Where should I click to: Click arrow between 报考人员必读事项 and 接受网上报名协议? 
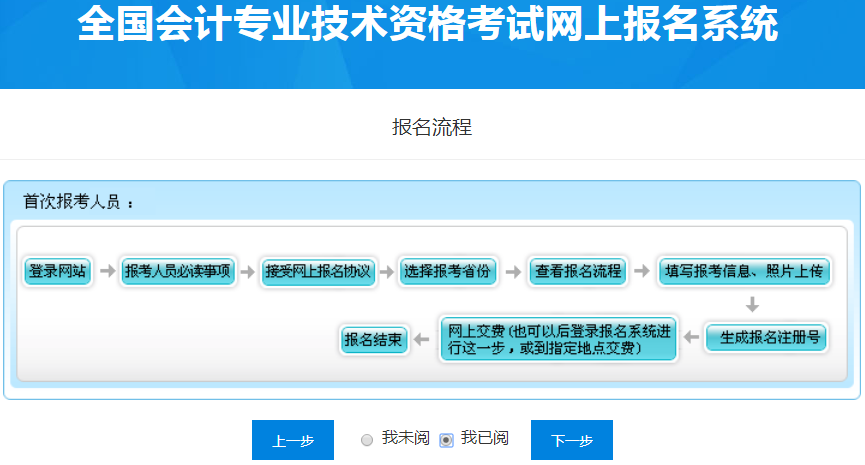pos(247,272)
